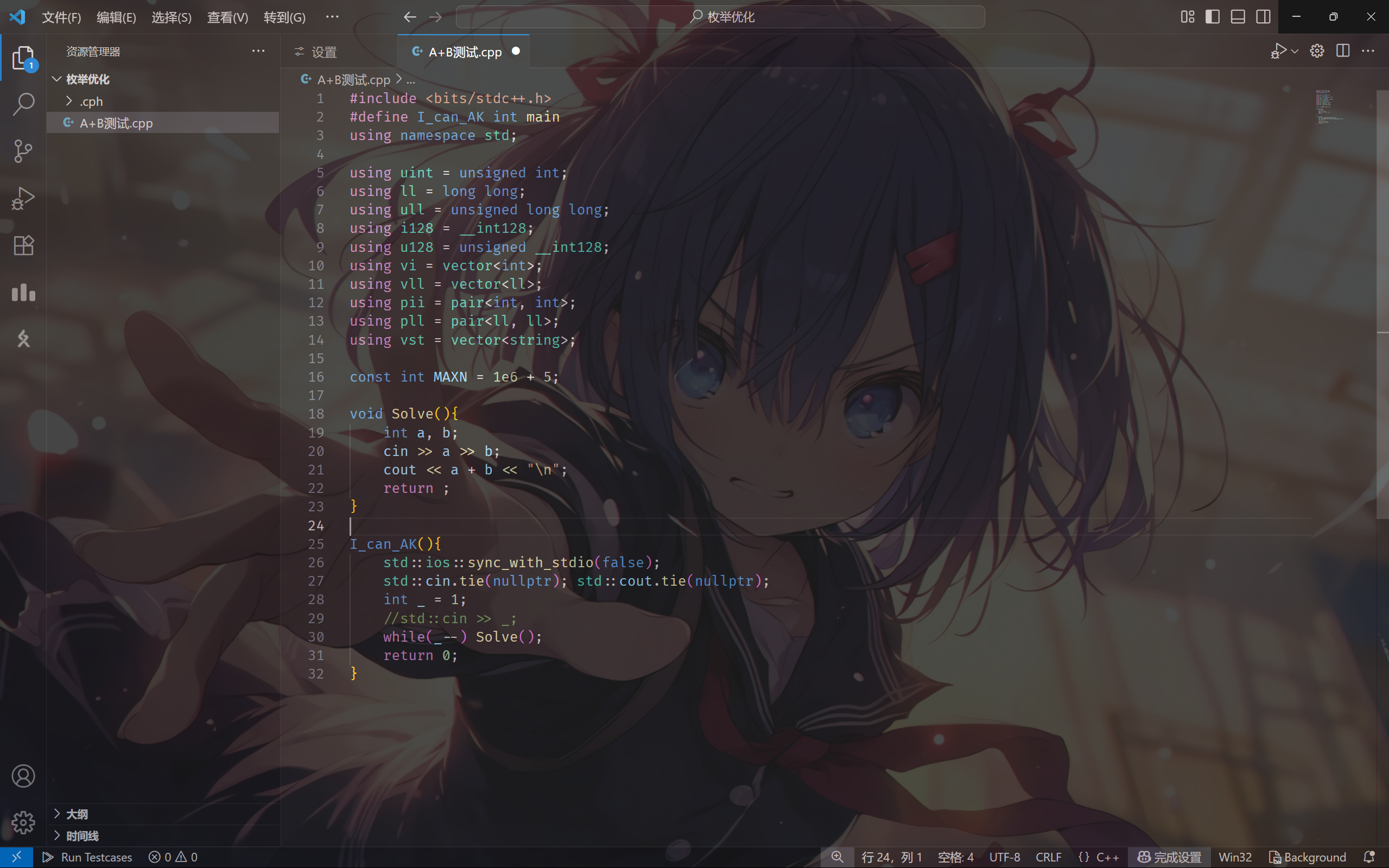Click the 枚举优化 command center search box
Image resolution: width=1389 pixels, height=868 pixels.
(720, 17)
